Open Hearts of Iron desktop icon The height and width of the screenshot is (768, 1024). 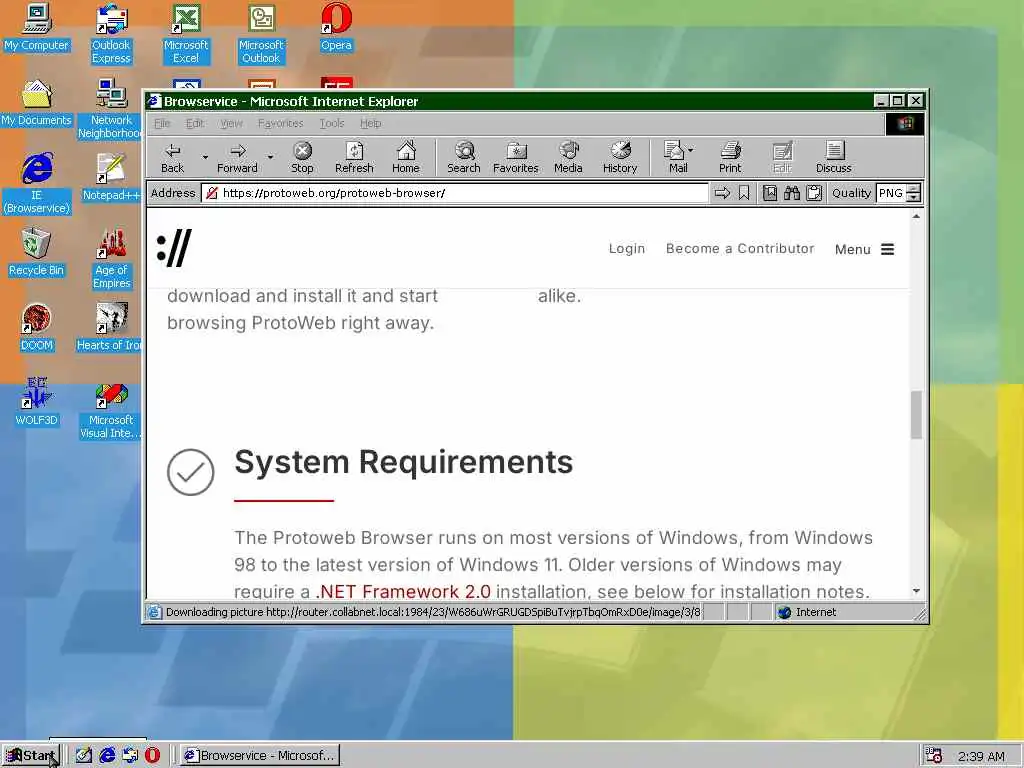click(x=111, y=328)
